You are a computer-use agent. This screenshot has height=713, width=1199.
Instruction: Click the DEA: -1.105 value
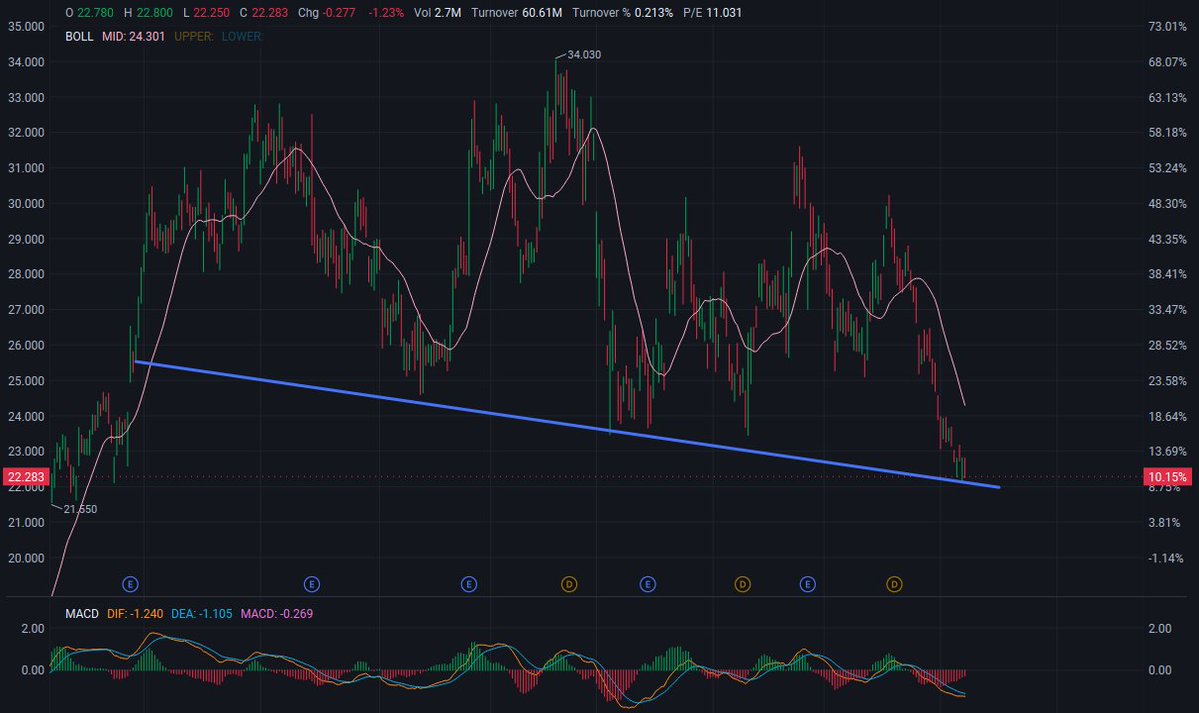point(201,614)
